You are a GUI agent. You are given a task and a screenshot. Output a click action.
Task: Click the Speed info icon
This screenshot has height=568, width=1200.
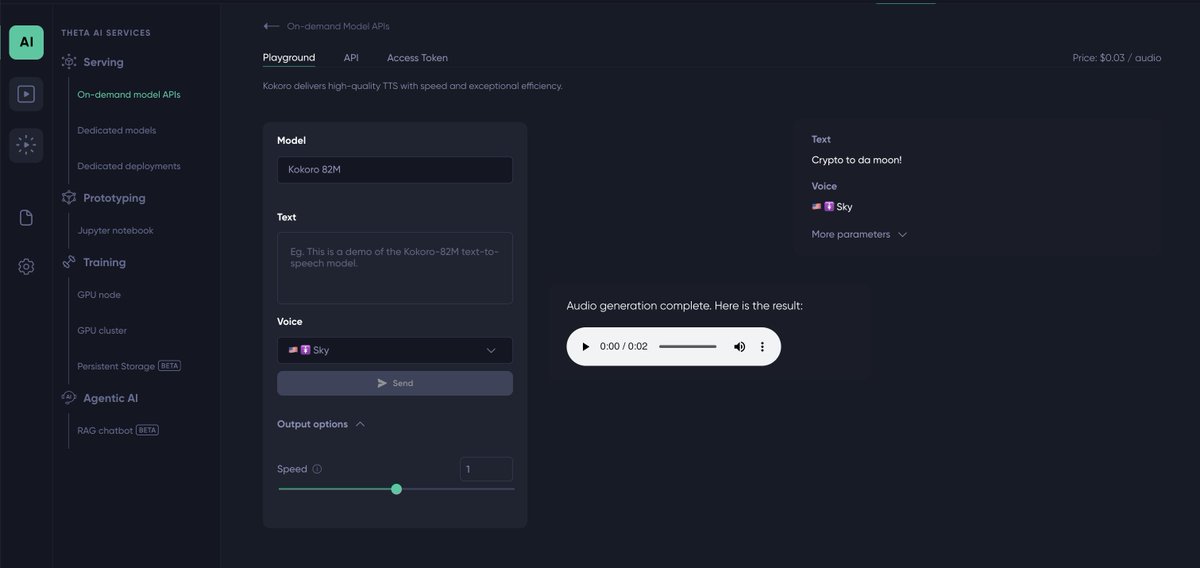[317, 469]
